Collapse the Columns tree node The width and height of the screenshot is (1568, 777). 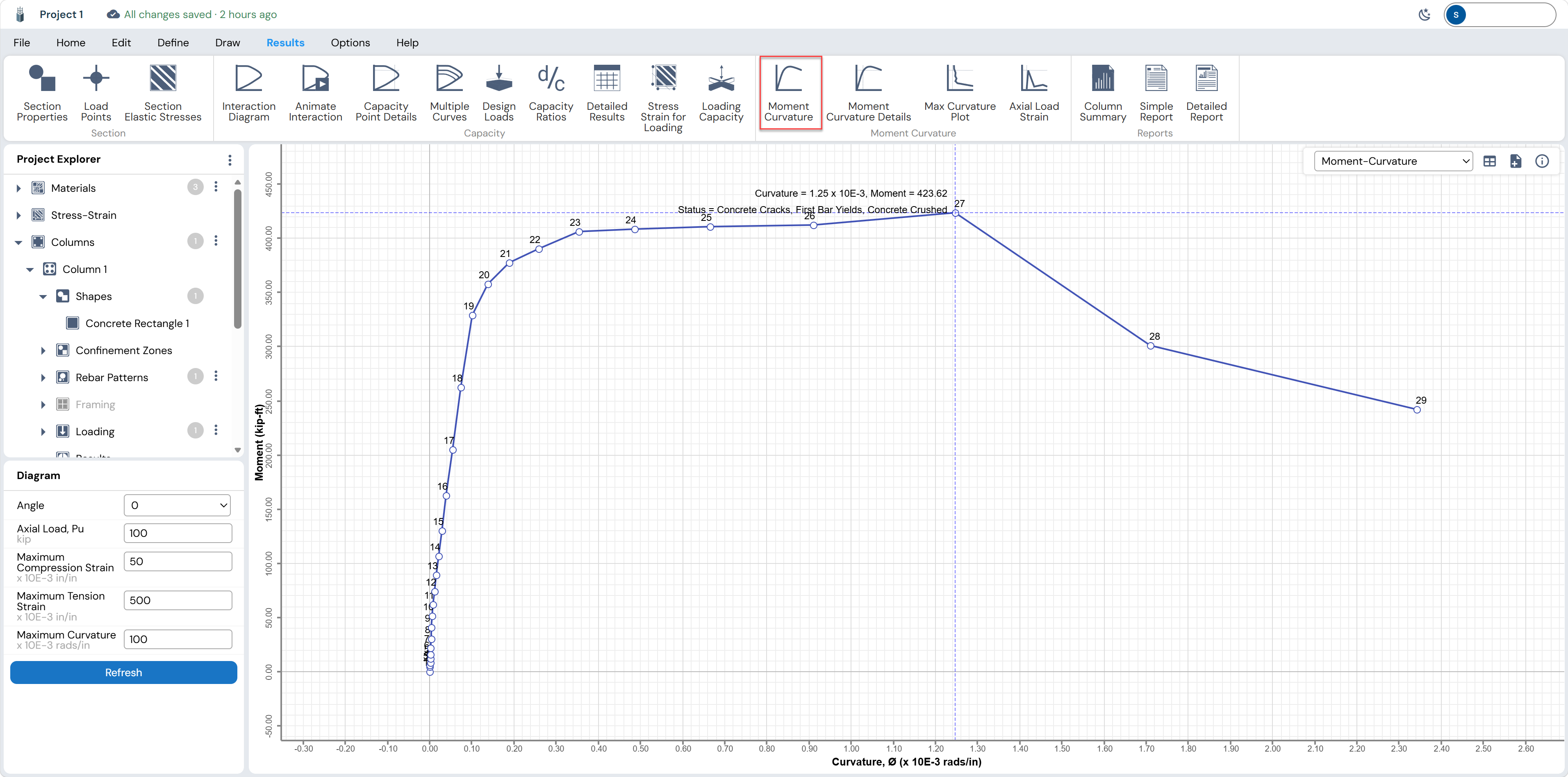(18, 242)
